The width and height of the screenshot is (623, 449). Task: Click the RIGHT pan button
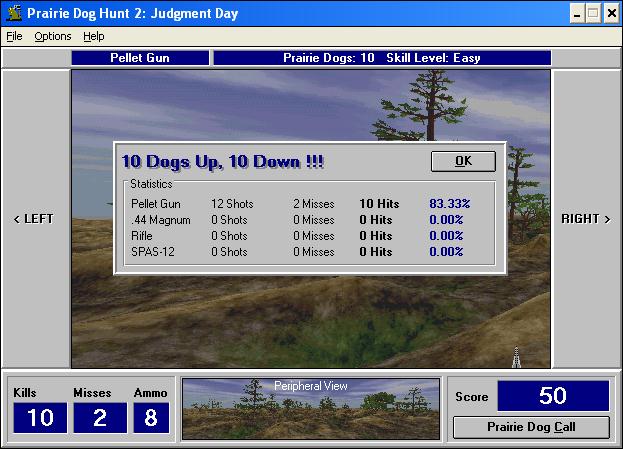pos(586,219)
